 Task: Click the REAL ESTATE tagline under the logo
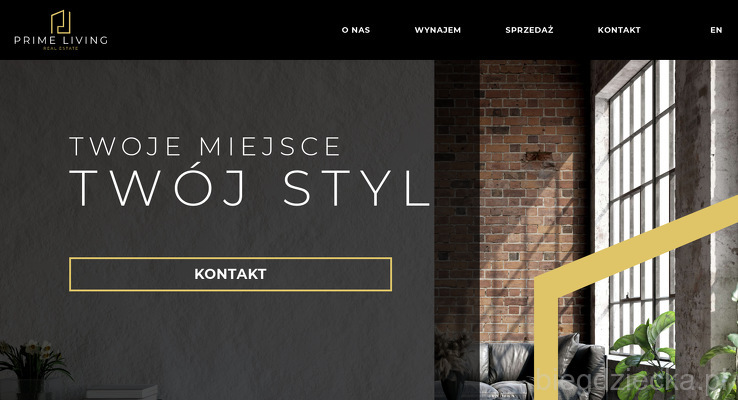tap(61, 48)
